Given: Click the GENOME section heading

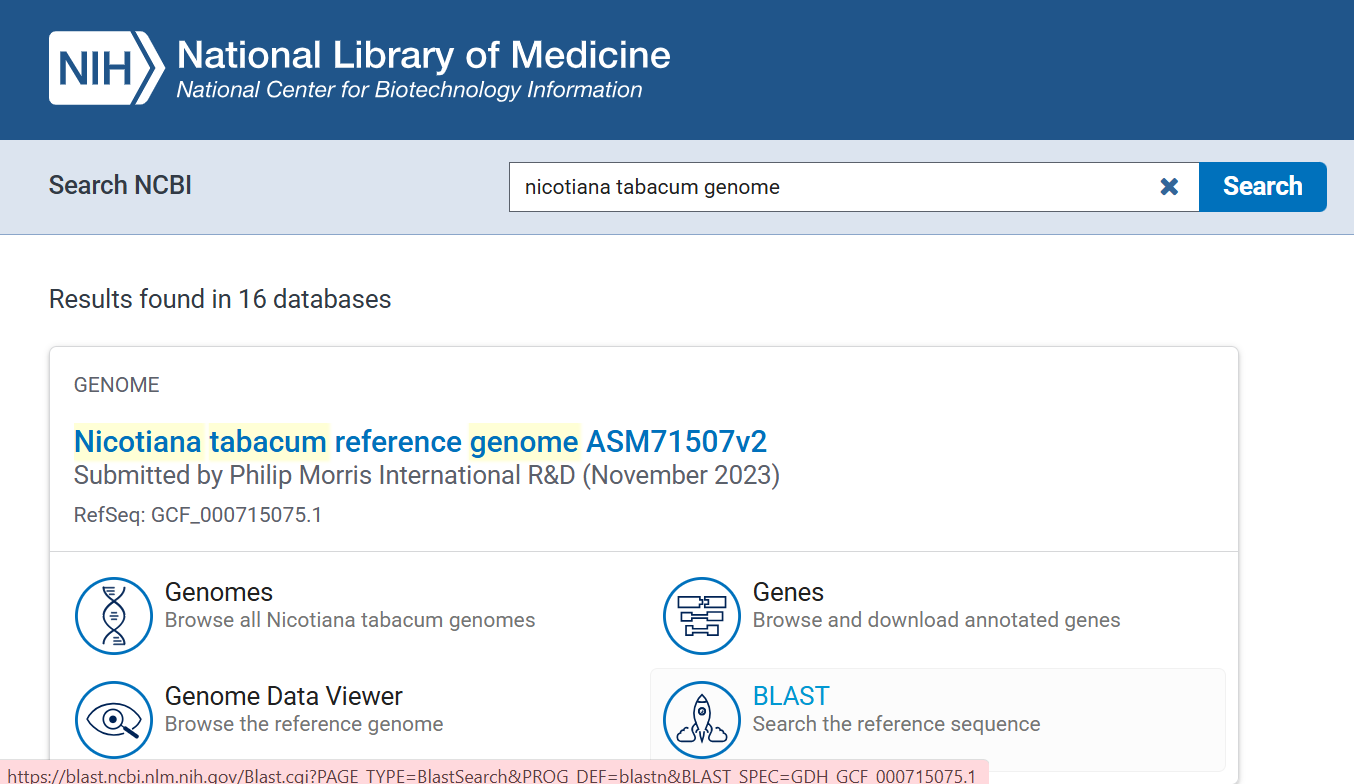Looking at the screenshot, I should pos(117,385).
